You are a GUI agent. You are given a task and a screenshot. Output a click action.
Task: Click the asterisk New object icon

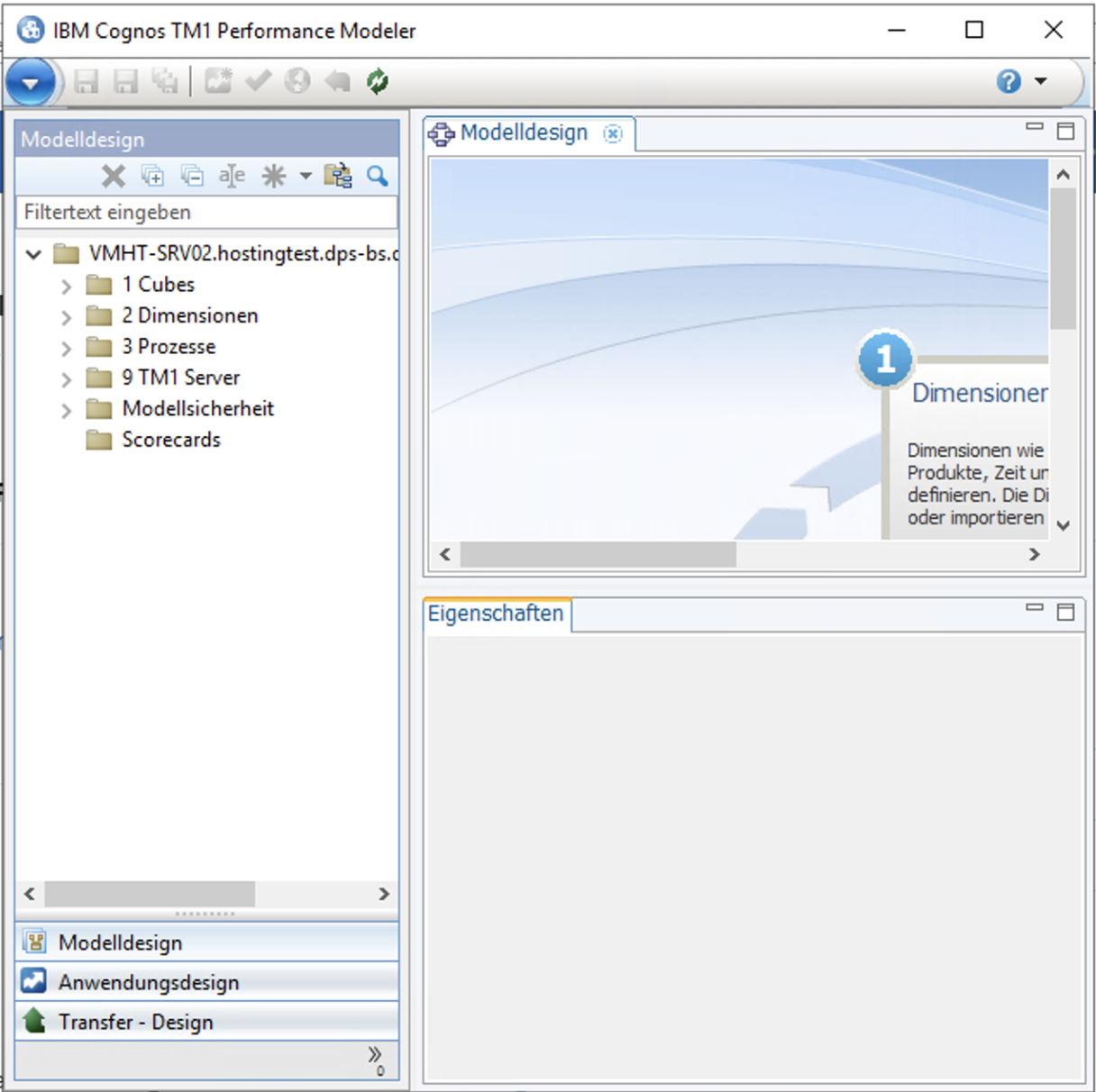273,176
